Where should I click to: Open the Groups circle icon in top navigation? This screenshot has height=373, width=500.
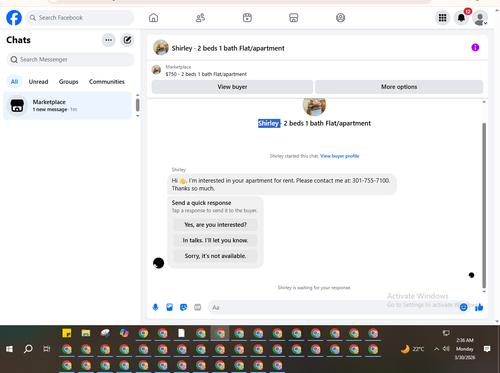tap(340, 18)
